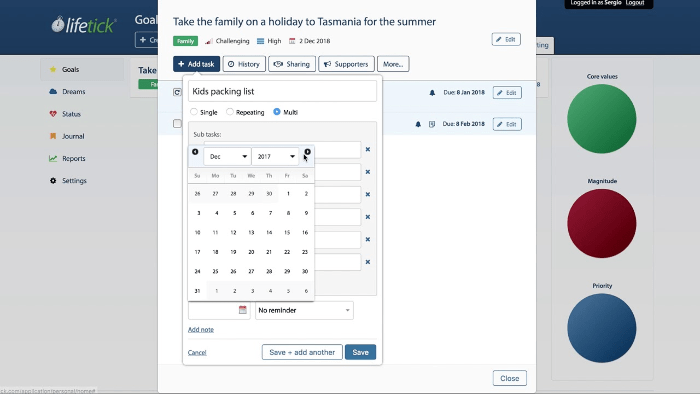Choose the Repeating task radio option
The image size is (700, 394).
pos(229,112)
